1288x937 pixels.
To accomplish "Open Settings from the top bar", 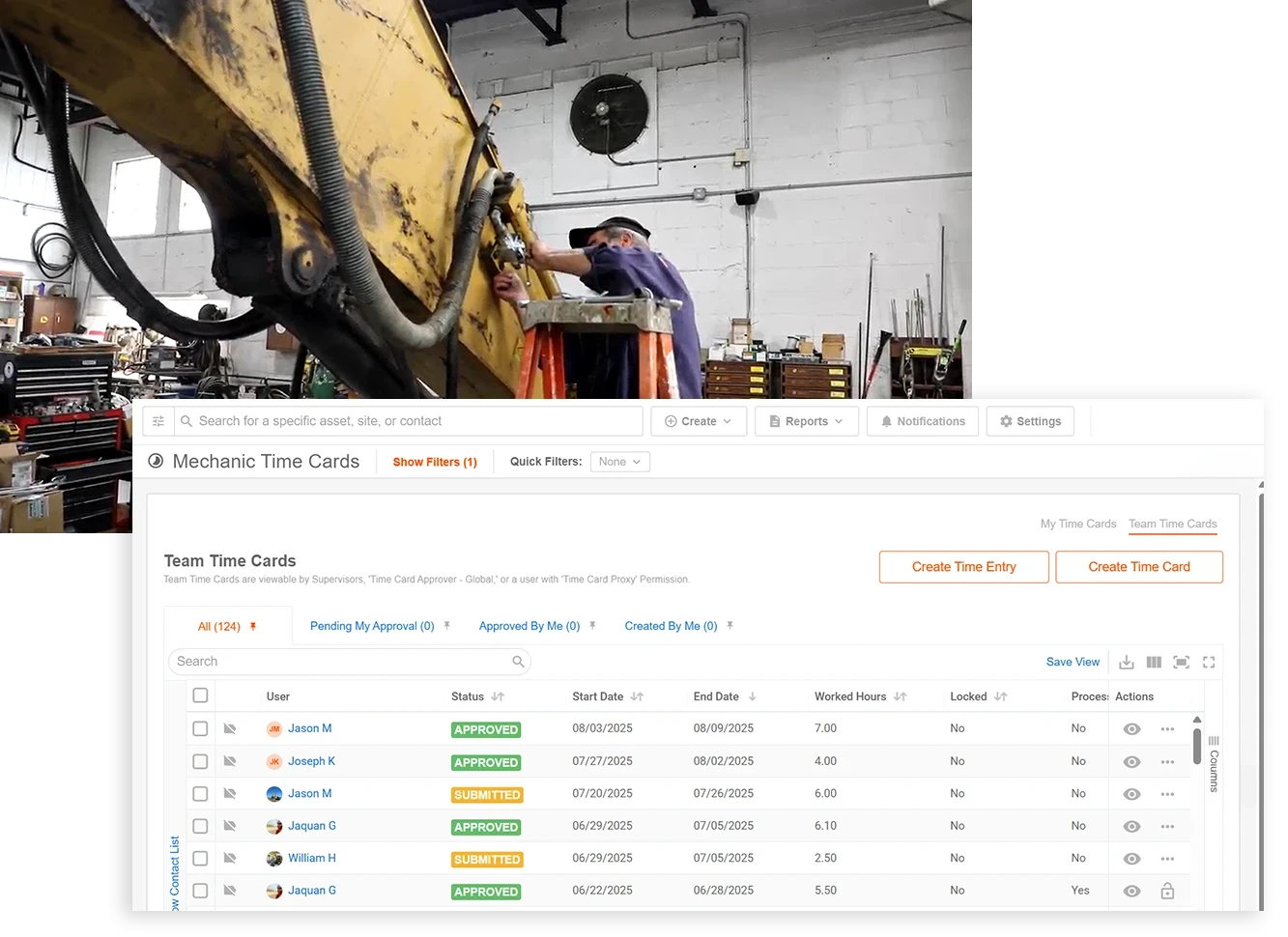I will tap(1030, 421).
